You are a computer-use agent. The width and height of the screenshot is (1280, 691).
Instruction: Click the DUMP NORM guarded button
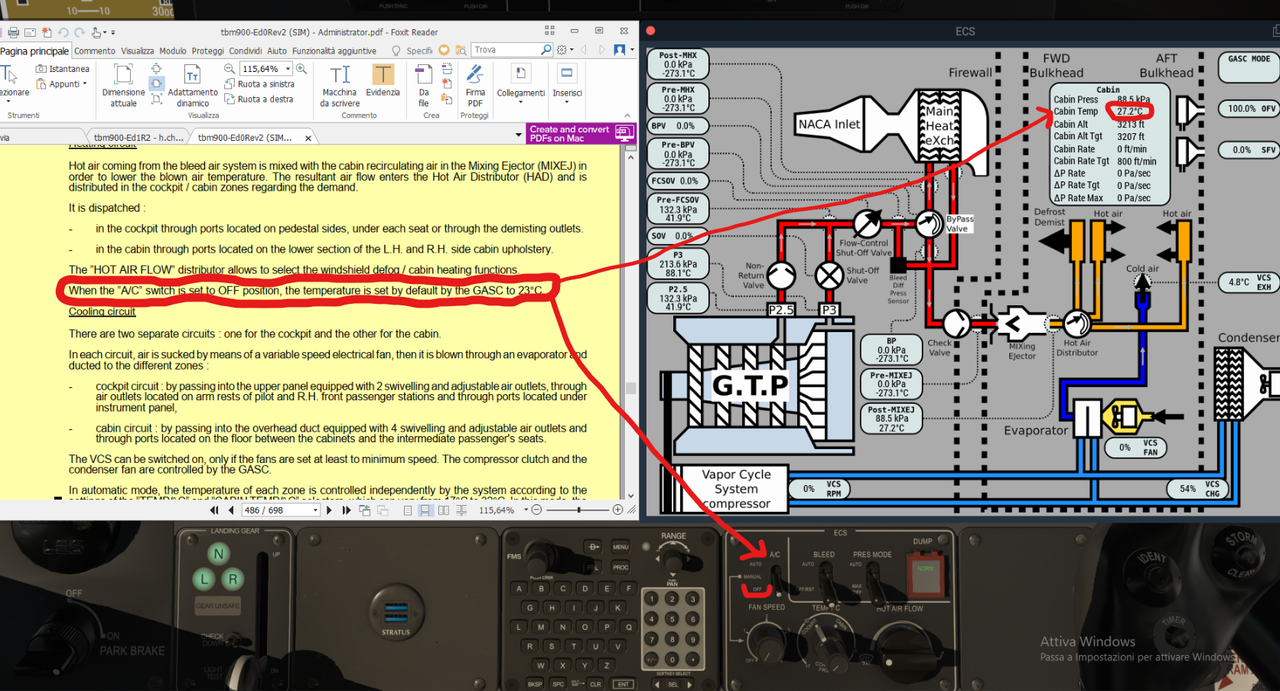point(926,576)
